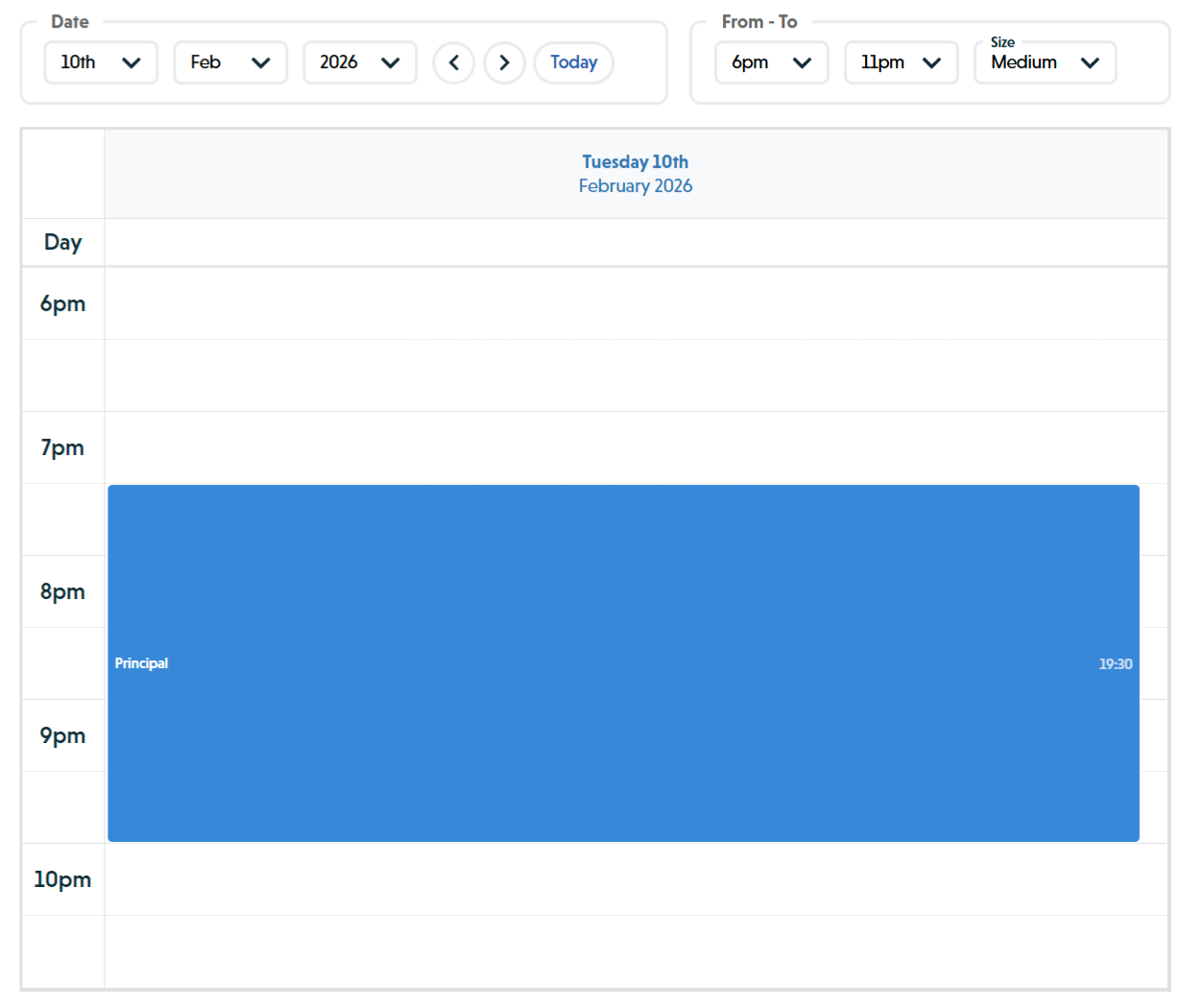Click the next day arrow

pyautogui.click(x=504, y=62)
